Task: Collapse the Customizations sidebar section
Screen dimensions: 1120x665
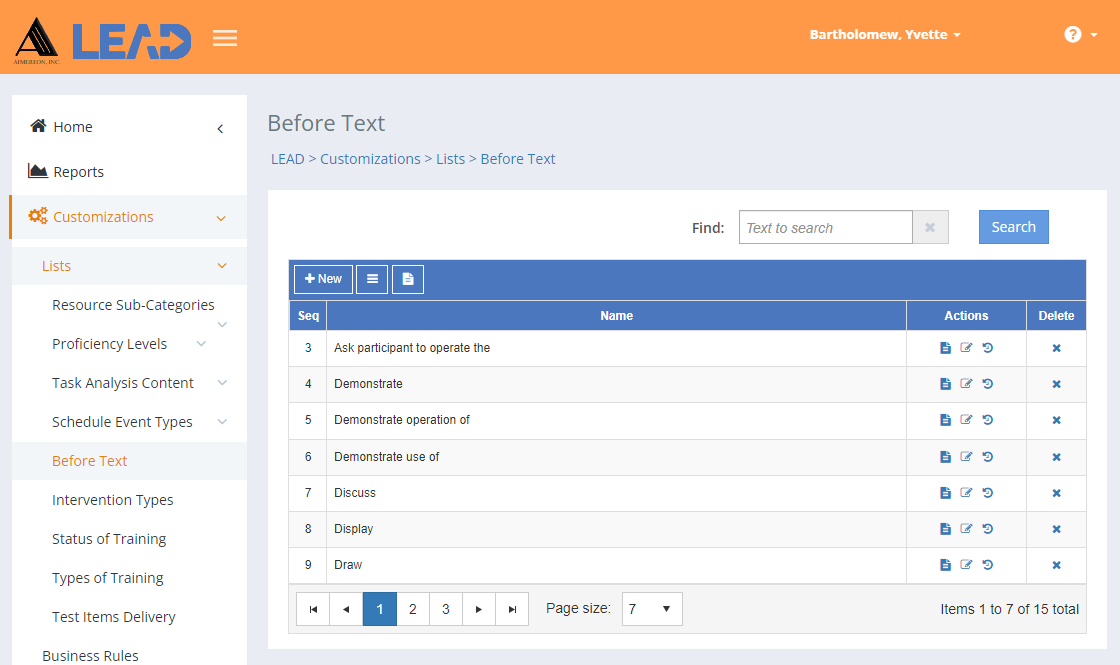Action: coord(221,219)
